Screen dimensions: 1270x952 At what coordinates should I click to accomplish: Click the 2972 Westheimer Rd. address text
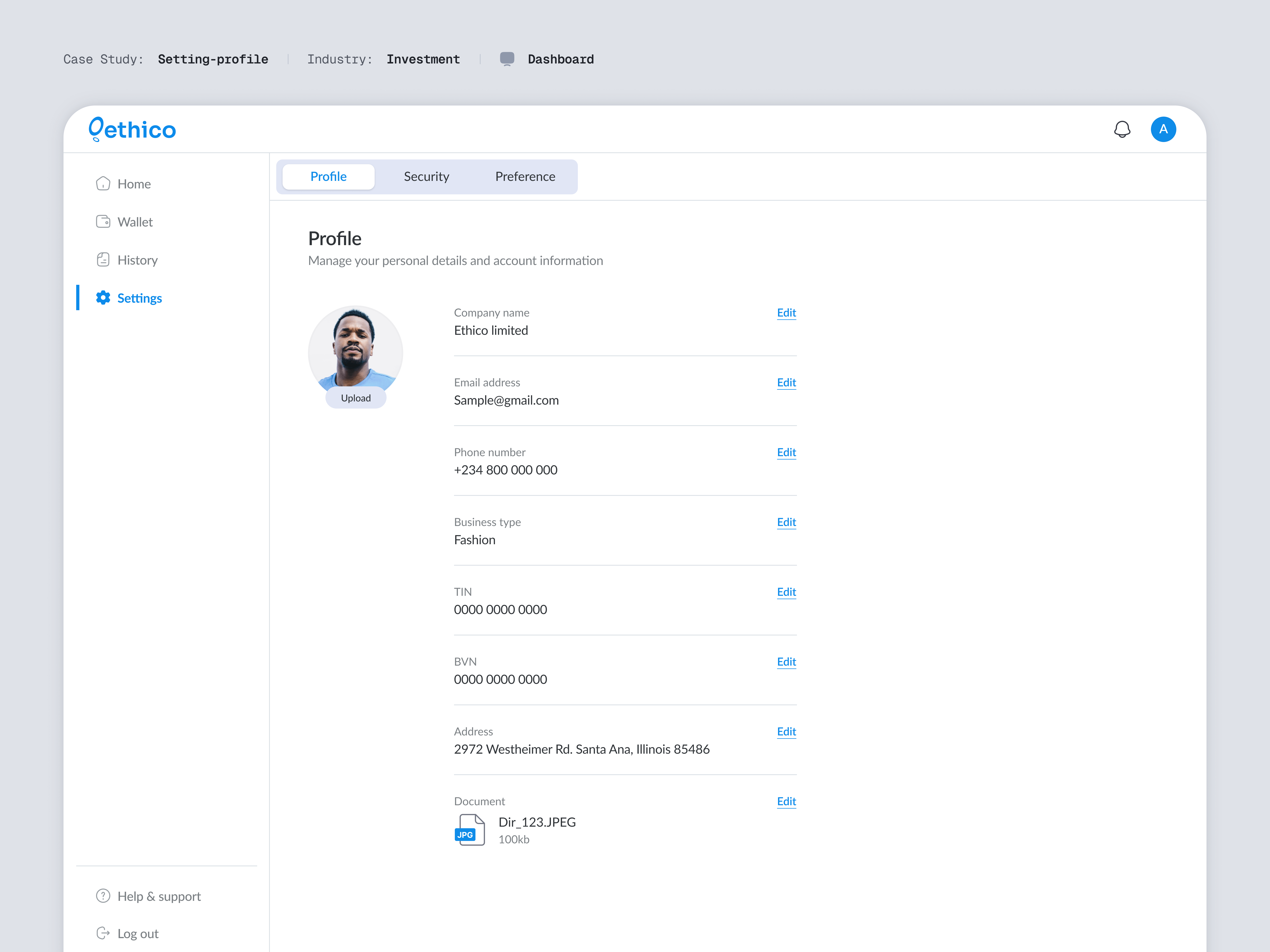(x=582, y=750)
